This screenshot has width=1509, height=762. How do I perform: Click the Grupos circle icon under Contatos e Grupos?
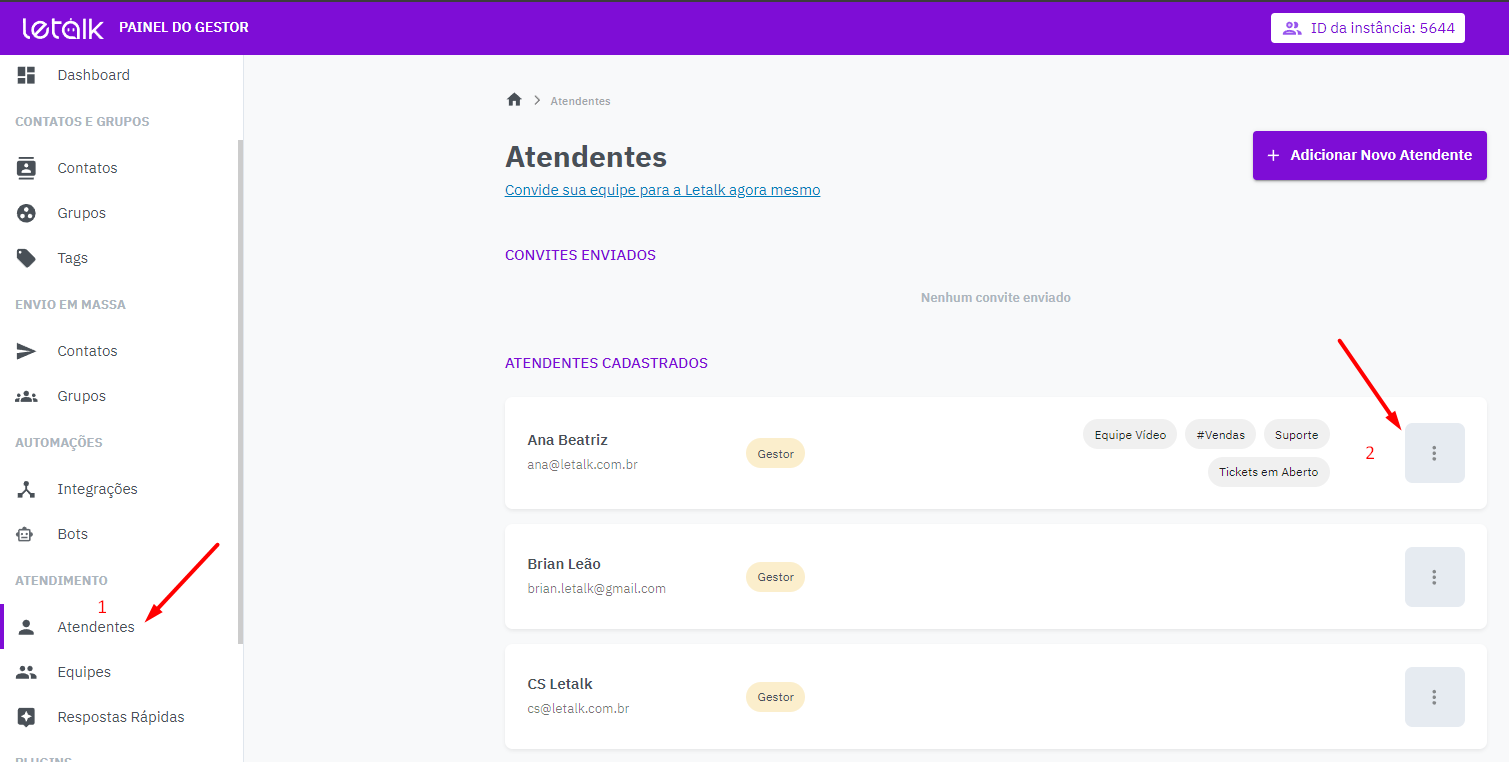26,213
